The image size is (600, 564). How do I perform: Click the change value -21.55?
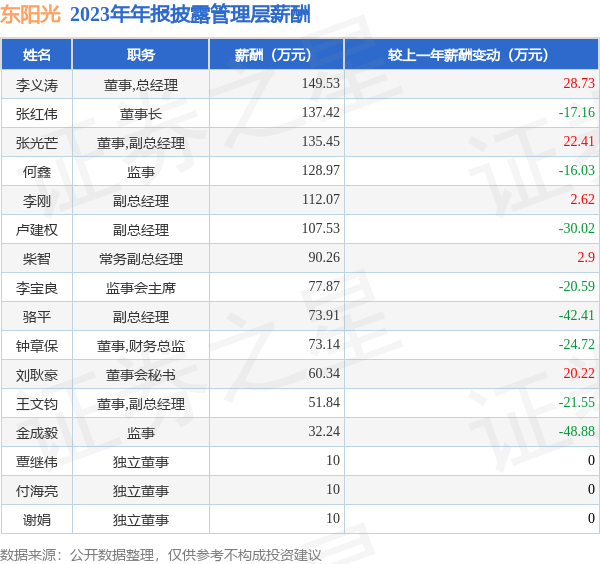pos(577,403)
